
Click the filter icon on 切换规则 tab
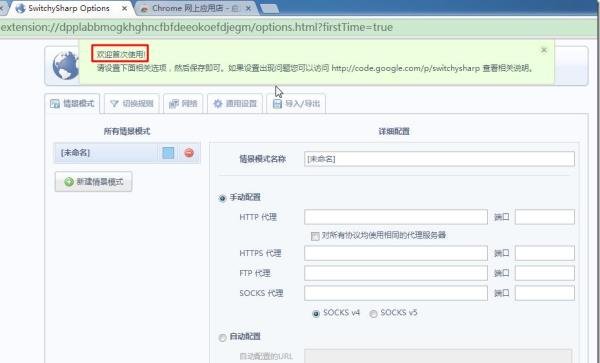point(114,104)
